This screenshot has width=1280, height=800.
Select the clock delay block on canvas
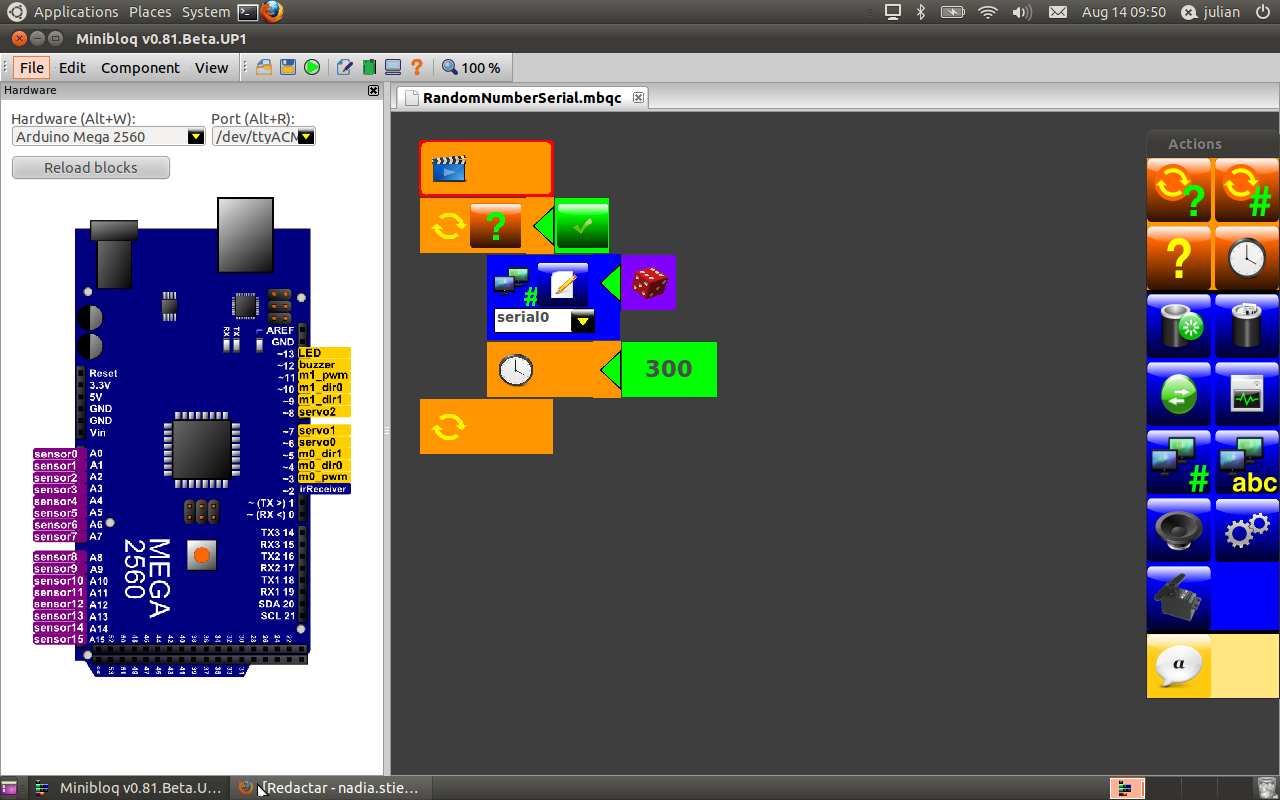tap(553, 369)
